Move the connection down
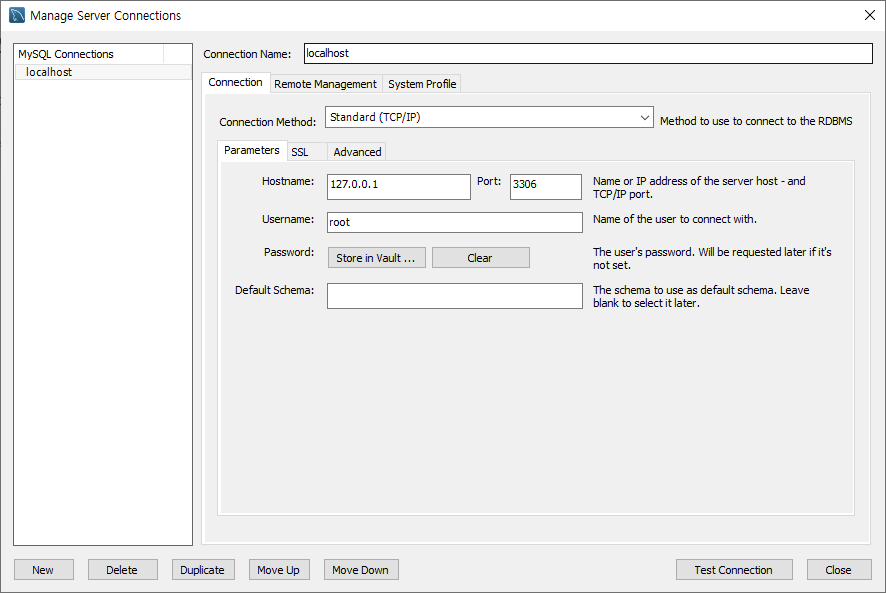 tap(361, 570)
